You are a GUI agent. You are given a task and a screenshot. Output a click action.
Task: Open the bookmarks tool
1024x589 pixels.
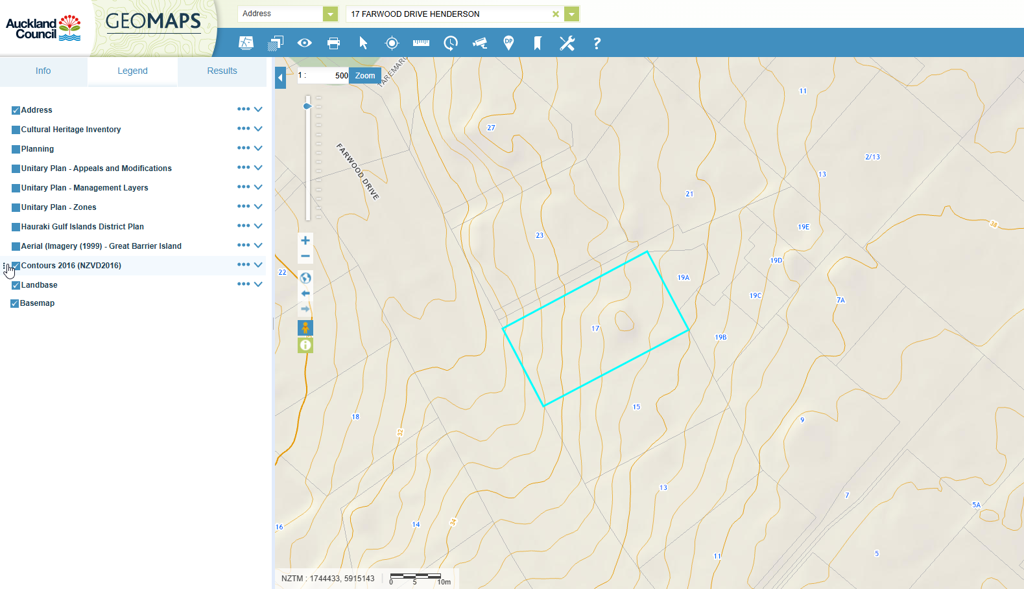click(x=537, y=43)
